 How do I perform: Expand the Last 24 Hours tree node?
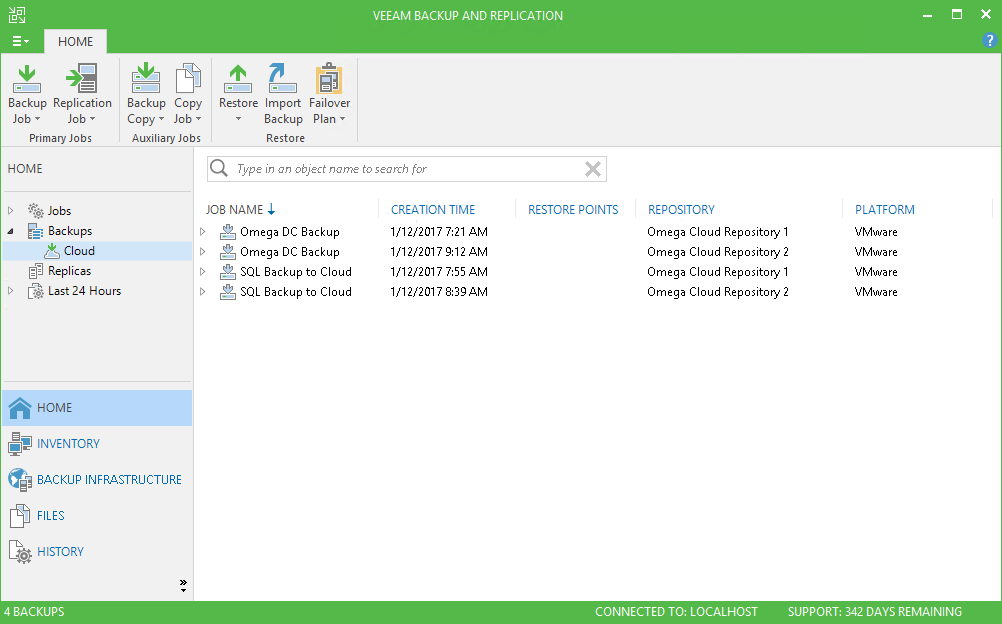[x=11, y=291]
